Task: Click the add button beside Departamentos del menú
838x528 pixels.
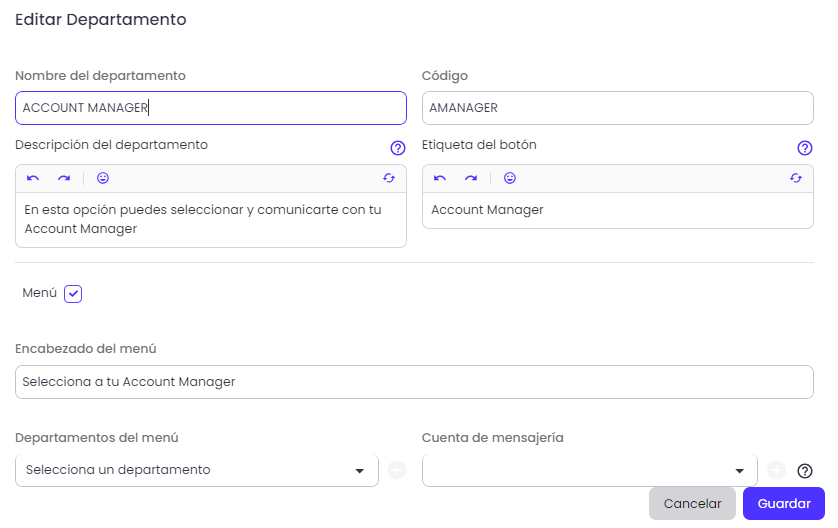Action: click(x=397, y=470)
